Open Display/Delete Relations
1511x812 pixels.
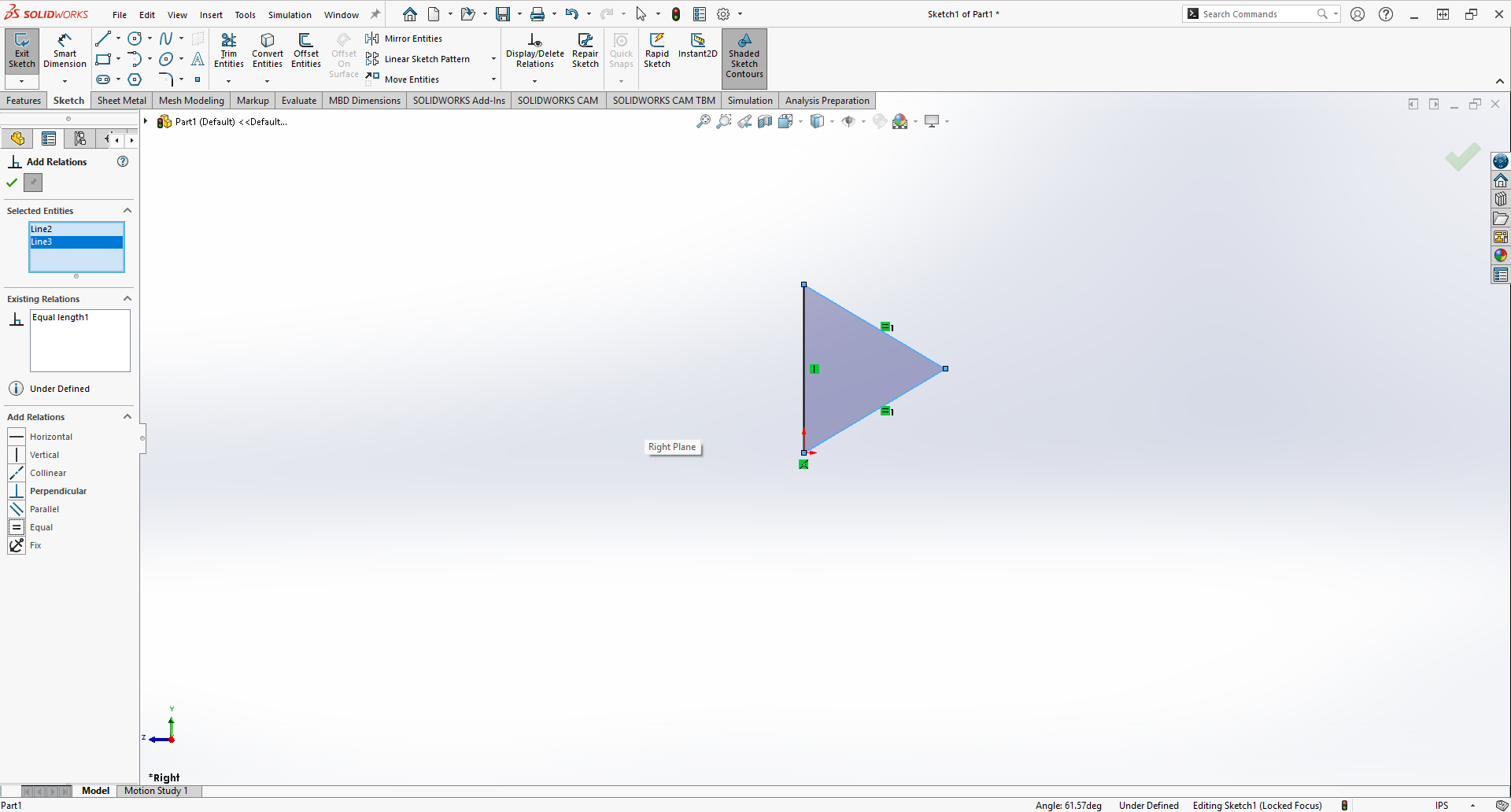coord(535,51)
